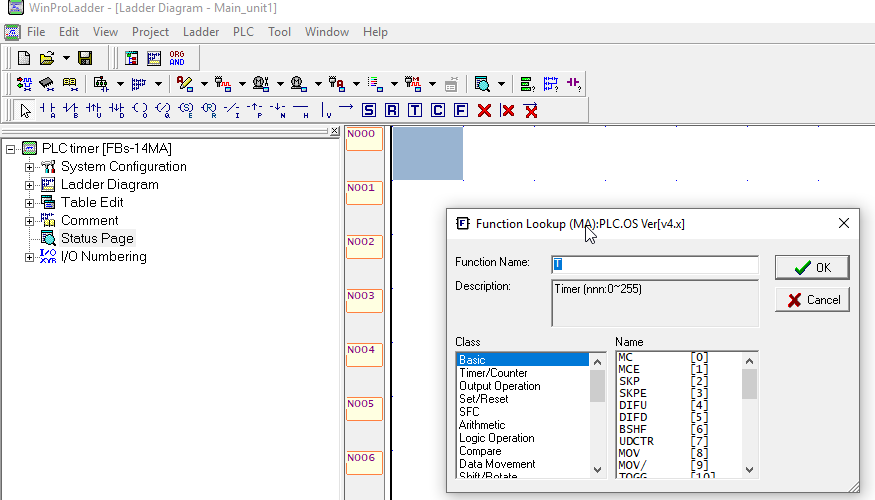The image size is (875, 500).
Task: Select the arrow pointer tool
Action: (25, 110)
